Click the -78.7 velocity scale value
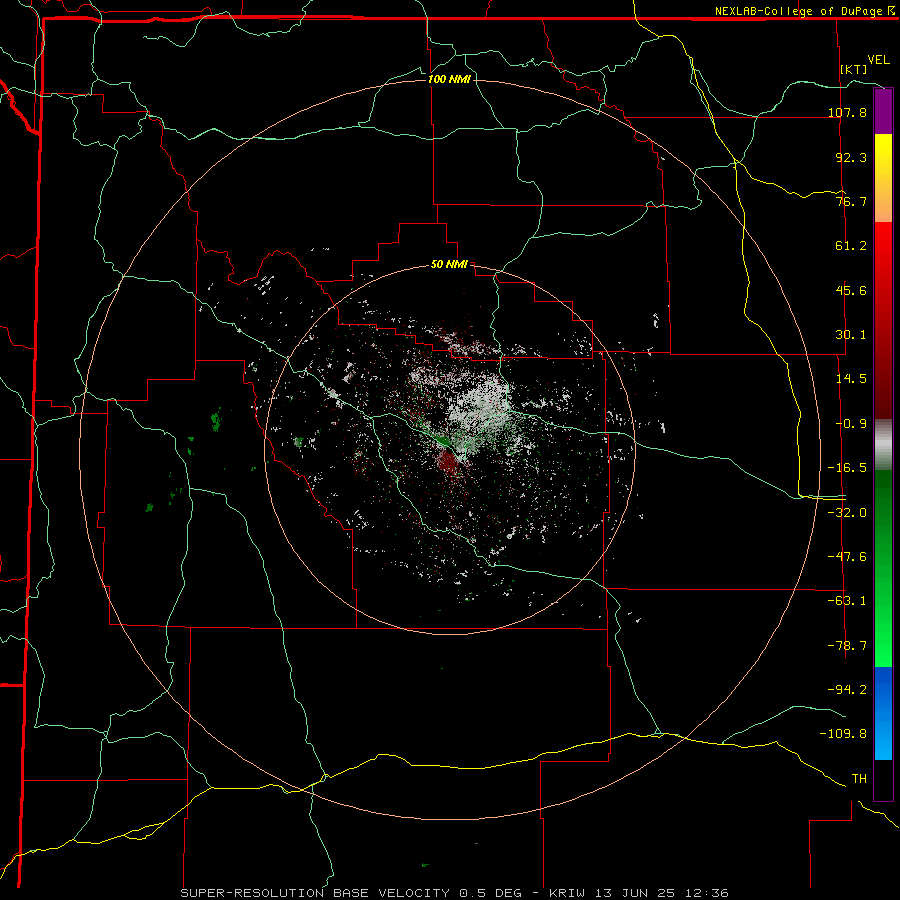The height and width of the screenshot is (900, 900). [x=847, y=646]
